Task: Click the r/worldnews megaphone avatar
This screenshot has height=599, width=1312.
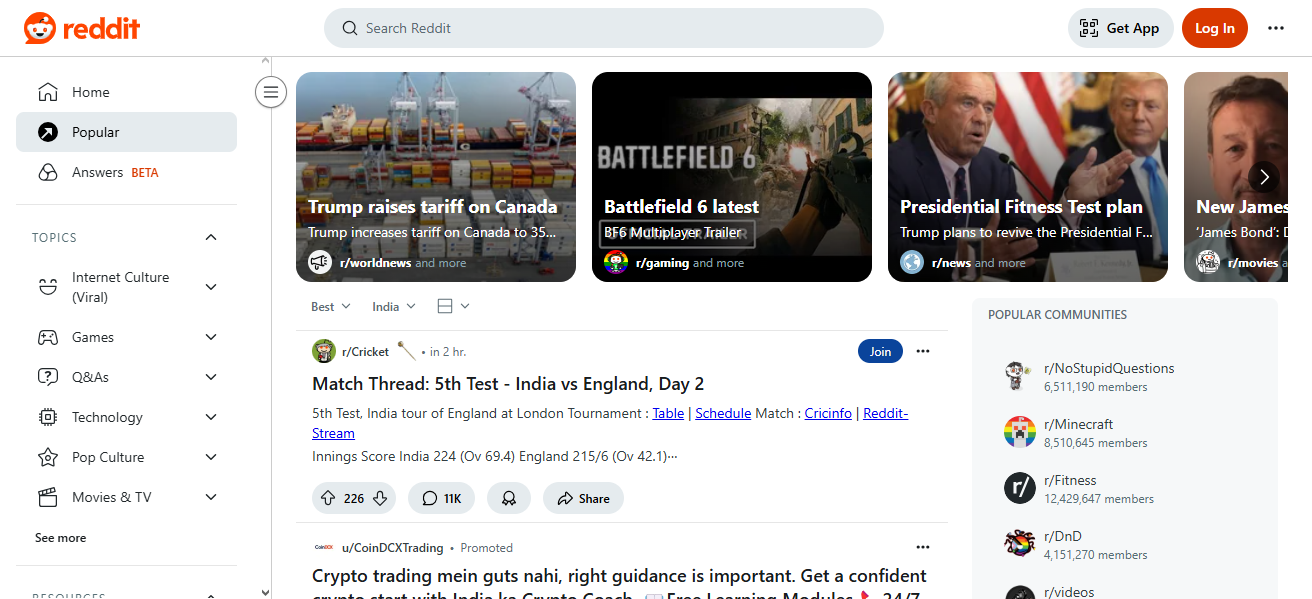Action: coord(320,262)
